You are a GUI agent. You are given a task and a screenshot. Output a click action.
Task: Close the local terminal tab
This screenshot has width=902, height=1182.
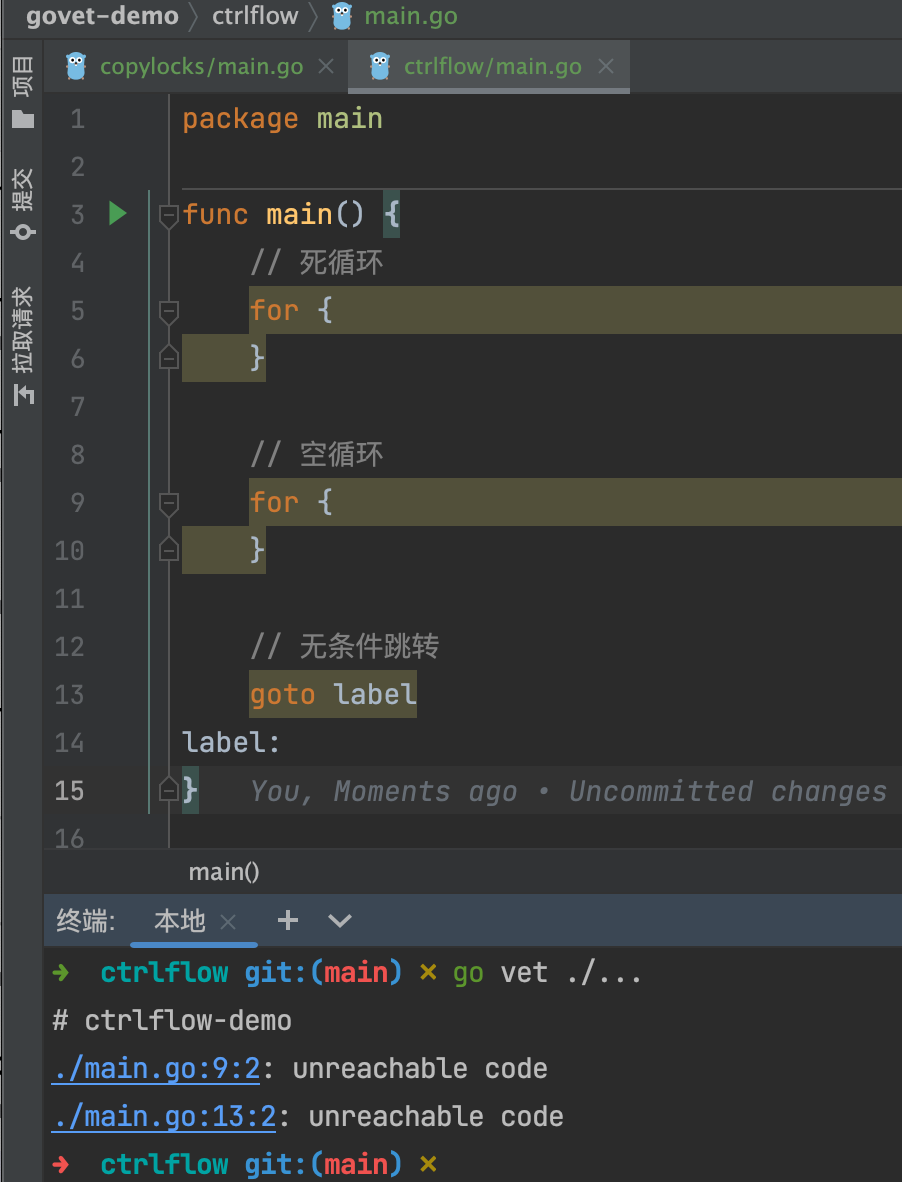228,921
